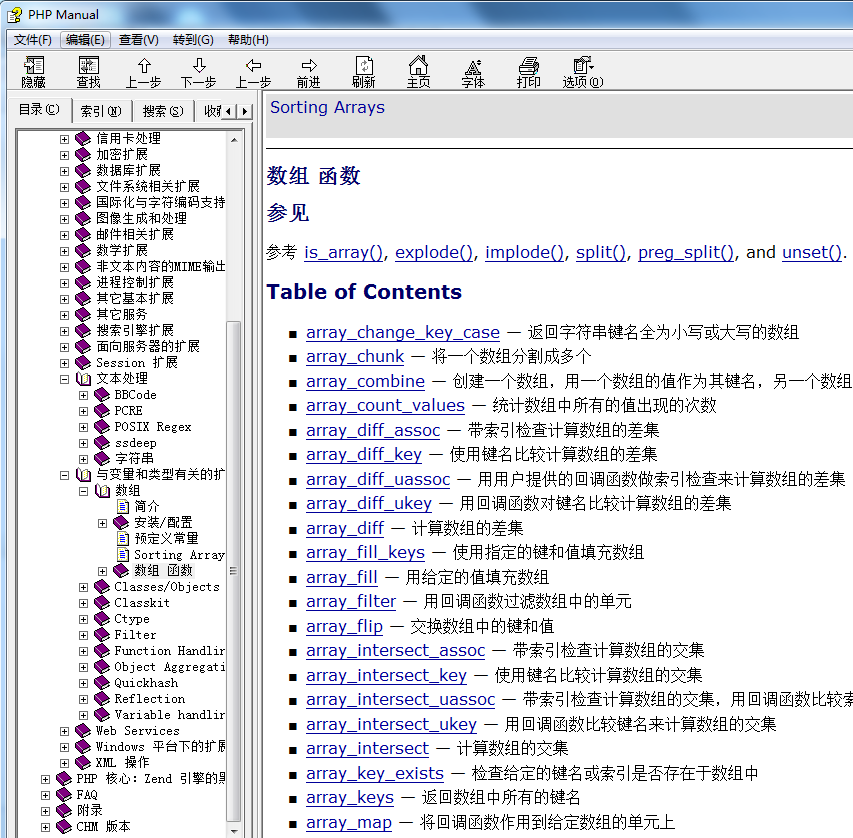This screenshot has width=853, height=838.
Task: Click the tree pane scroll-up arrow
Action: point(233,140)
